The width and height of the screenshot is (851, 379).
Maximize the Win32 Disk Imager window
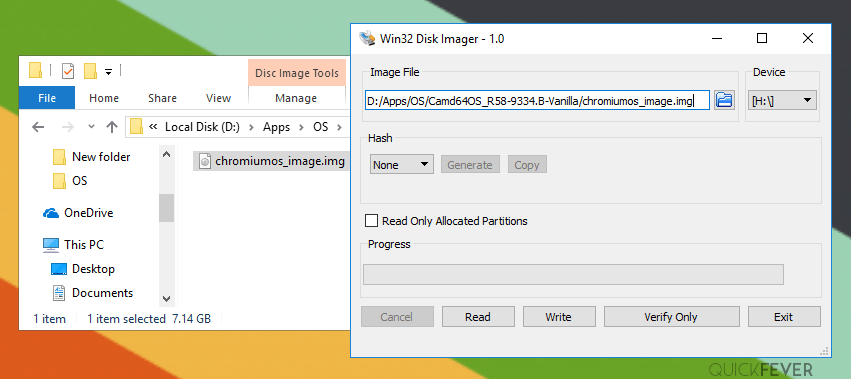[762, 38]
